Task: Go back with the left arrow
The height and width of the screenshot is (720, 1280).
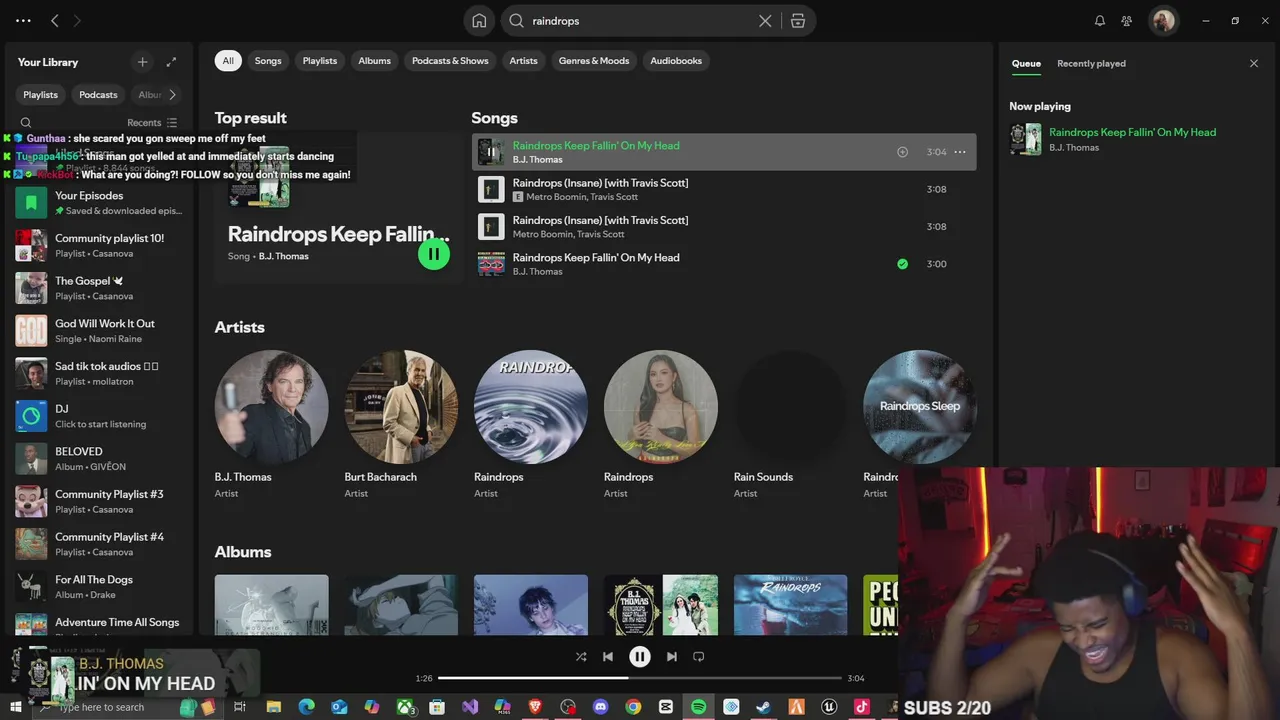Action: point(55,20)
